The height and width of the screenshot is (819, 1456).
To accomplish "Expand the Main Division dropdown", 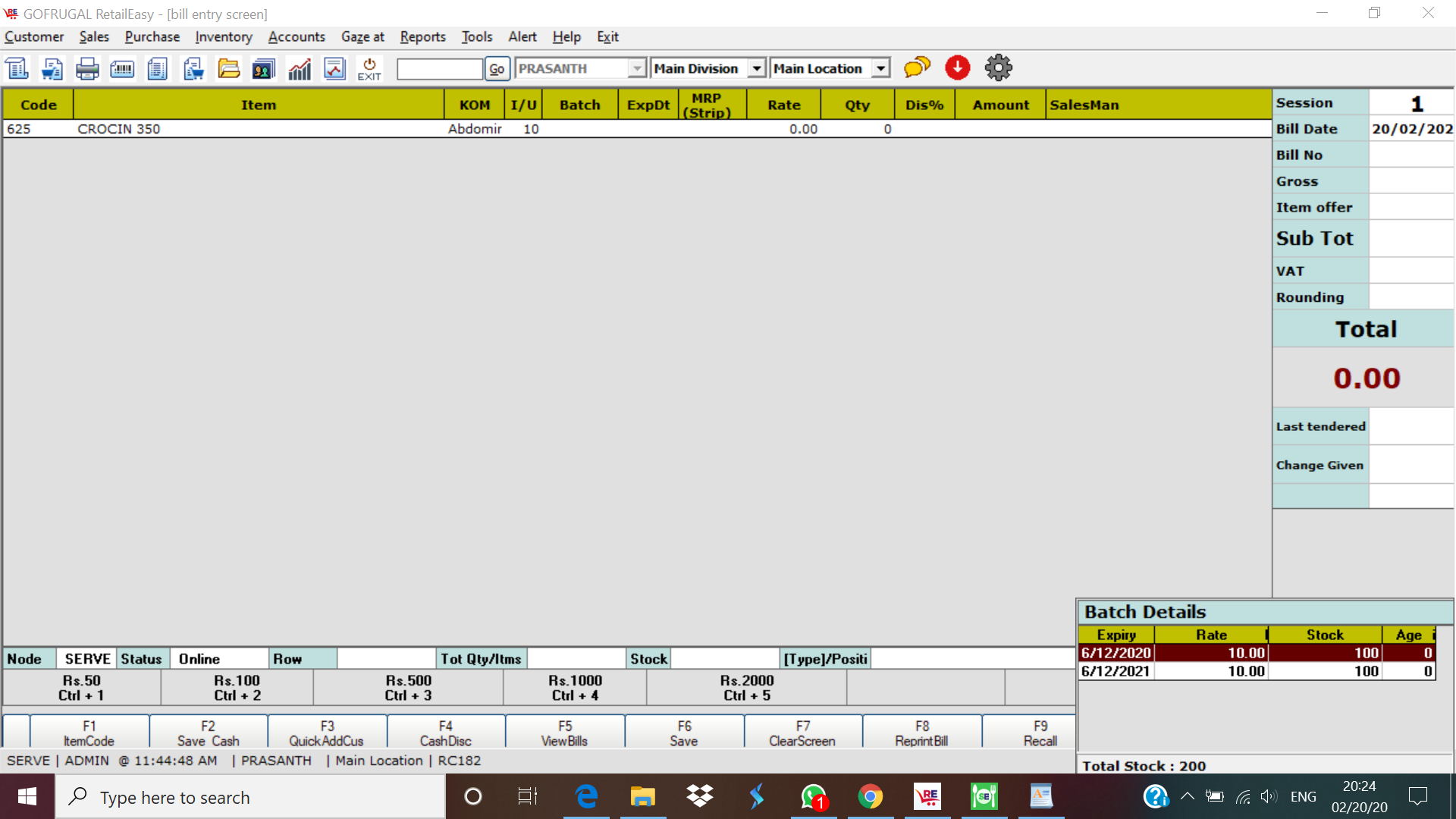I will 756,69.
